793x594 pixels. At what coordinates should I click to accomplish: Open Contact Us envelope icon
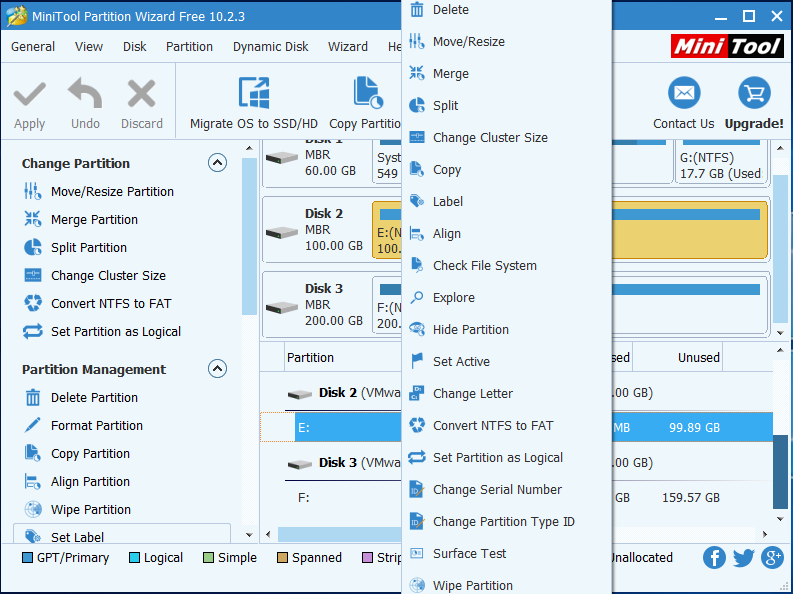point(684,93)
